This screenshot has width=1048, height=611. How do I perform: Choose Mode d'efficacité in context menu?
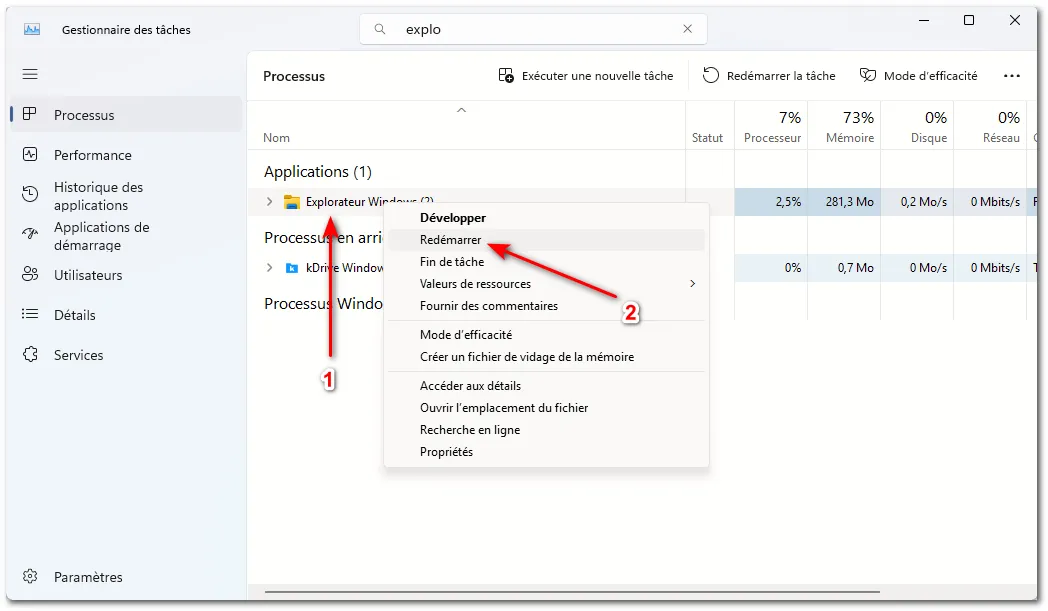(546, 335)
